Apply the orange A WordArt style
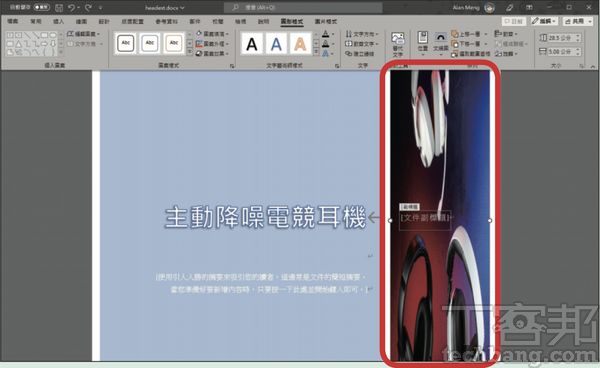Viewport: 600px width, 368px height. click(x=300, y=44)
